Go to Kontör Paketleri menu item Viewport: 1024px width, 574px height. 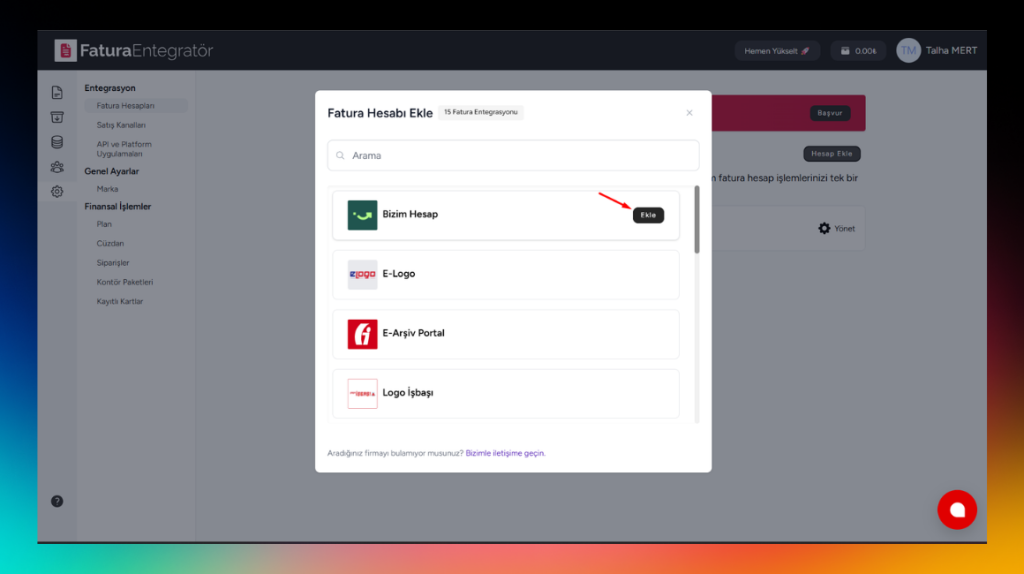coord(125,282)
